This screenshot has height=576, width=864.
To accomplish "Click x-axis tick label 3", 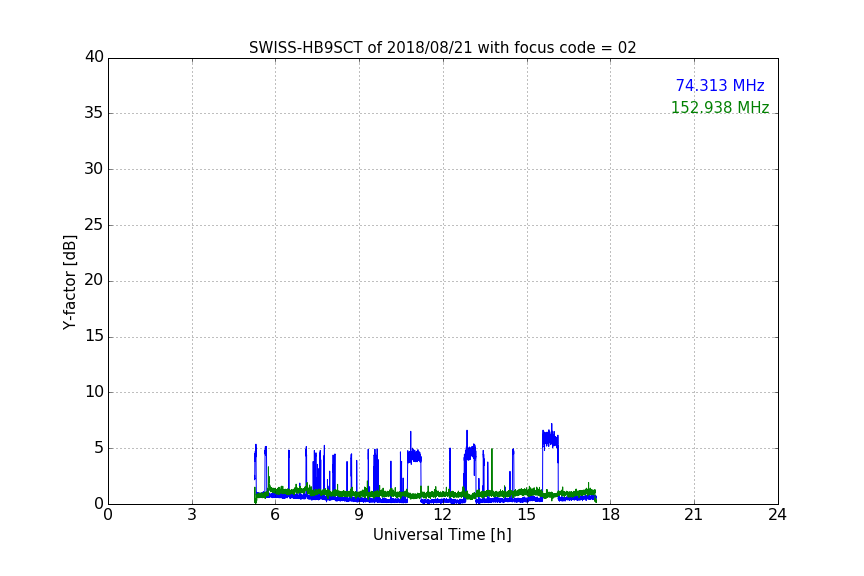I will coord(192,515).
